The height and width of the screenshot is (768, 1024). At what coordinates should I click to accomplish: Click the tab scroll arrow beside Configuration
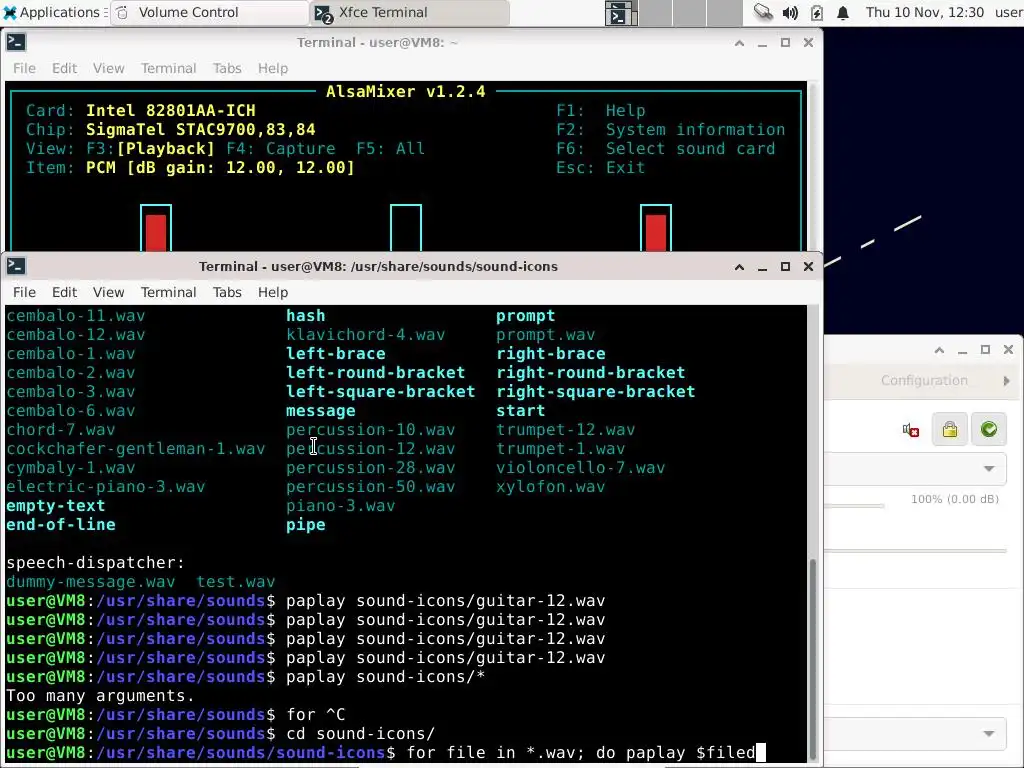[x=1006, y=381]
